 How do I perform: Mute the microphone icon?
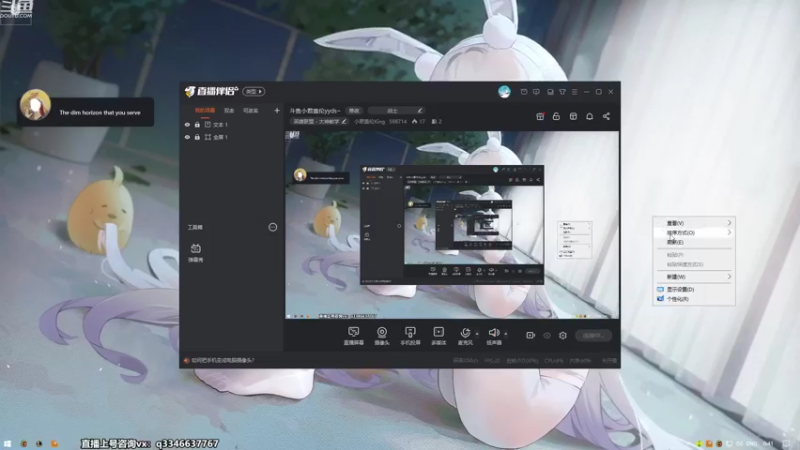click(x=465, y=333)
